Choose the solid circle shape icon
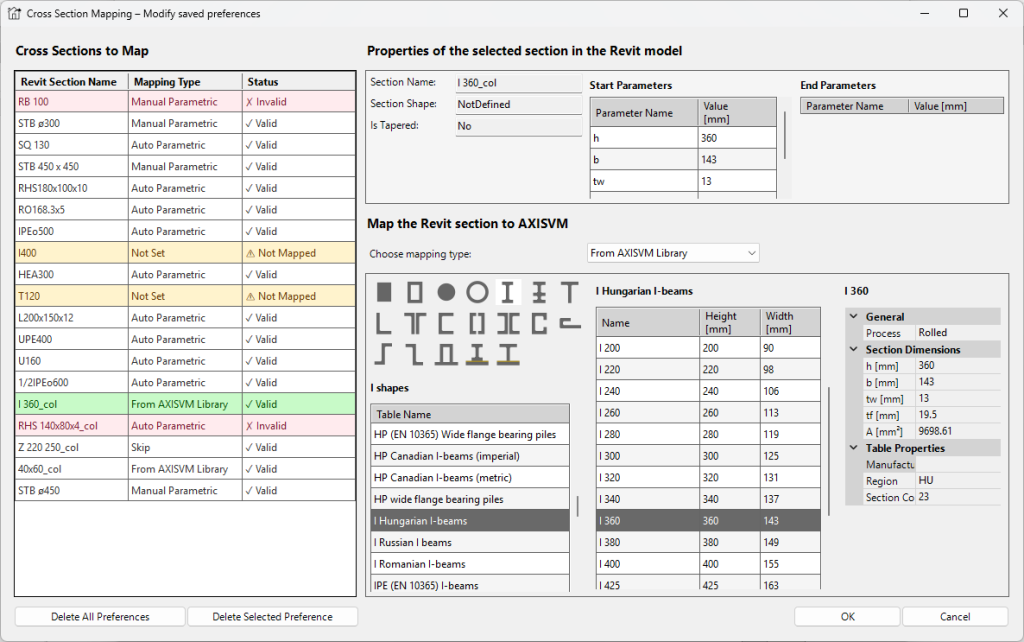 click(446, 292)
